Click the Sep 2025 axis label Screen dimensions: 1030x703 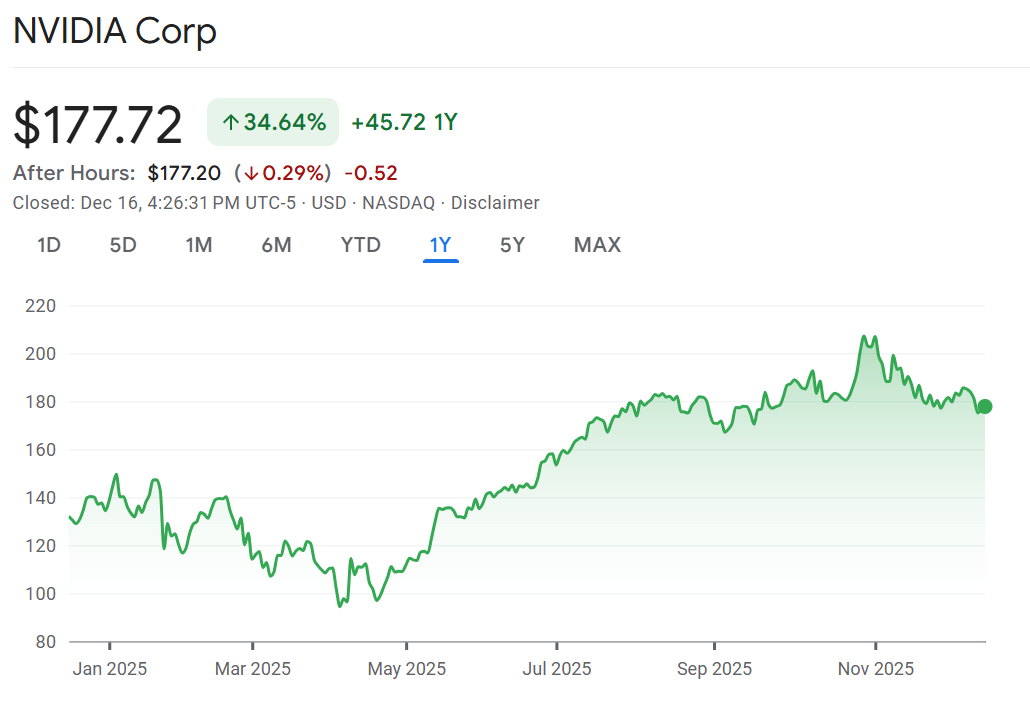point(714,669)
